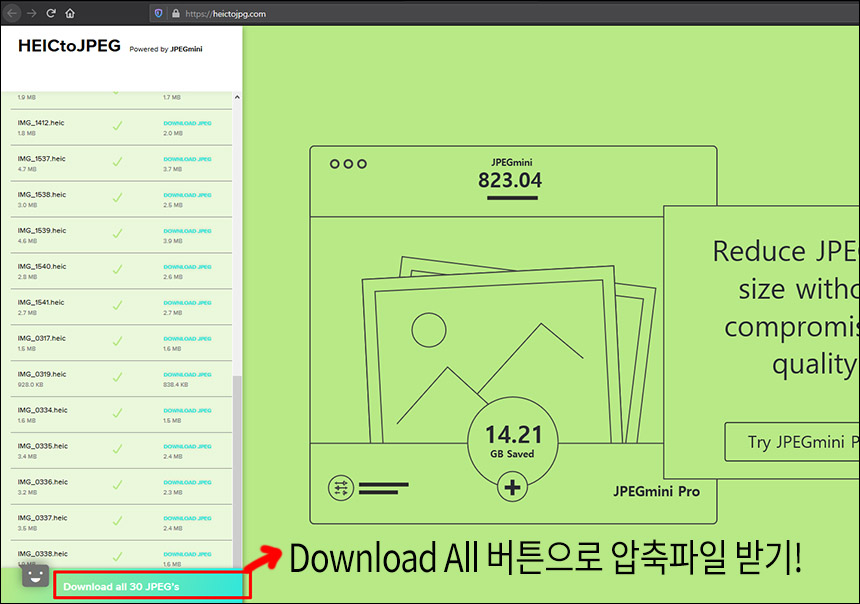Click the tracking protection shield icon
This screenshot has height=604, width=860.
pos(159,13)
